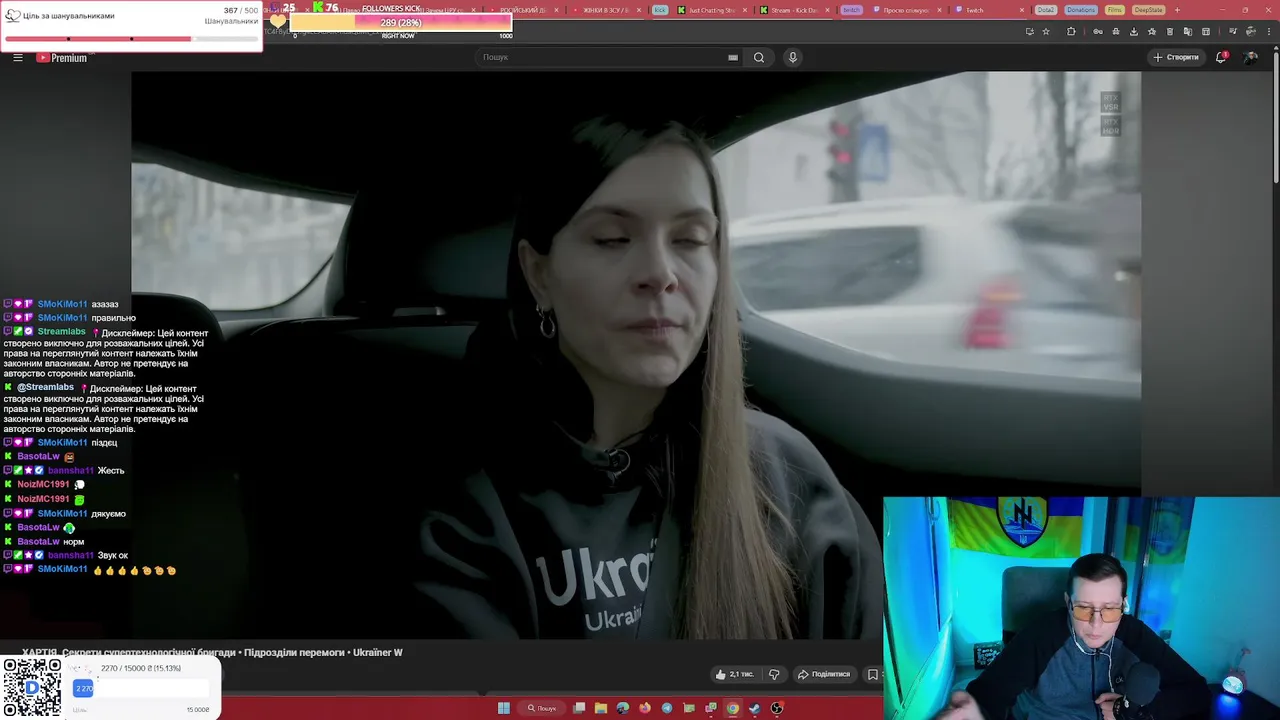The width and height of the screenshot is (1280, 720).
Task: Open Steam from taskbar
Action: tap(755, 708)
